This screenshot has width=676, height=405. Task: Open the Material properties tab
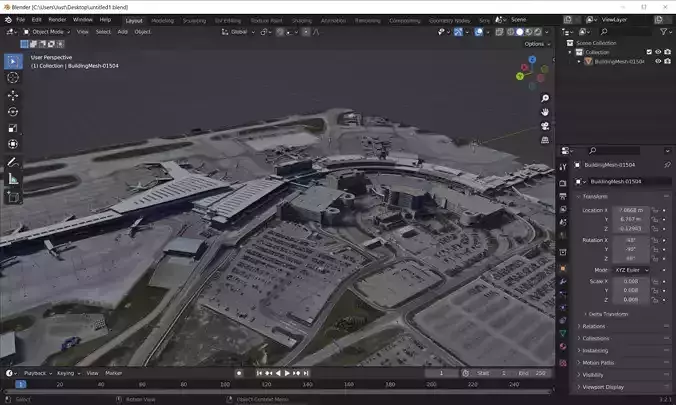pos(563,346)
